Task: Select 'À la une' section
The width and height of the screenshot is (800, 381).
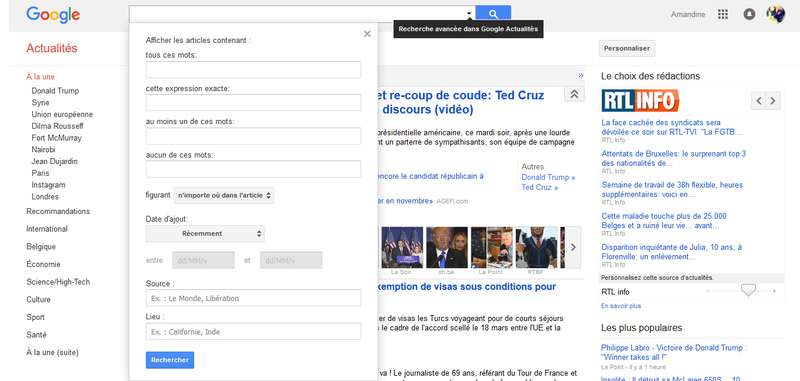Action: pos(40,77)
